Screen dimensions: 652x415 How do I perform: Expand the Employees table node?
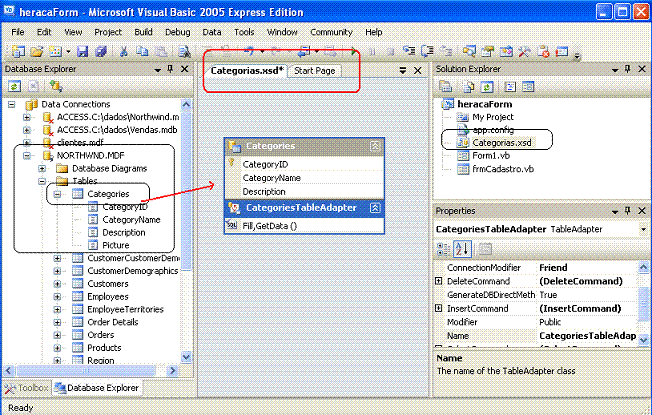(57, 296)
